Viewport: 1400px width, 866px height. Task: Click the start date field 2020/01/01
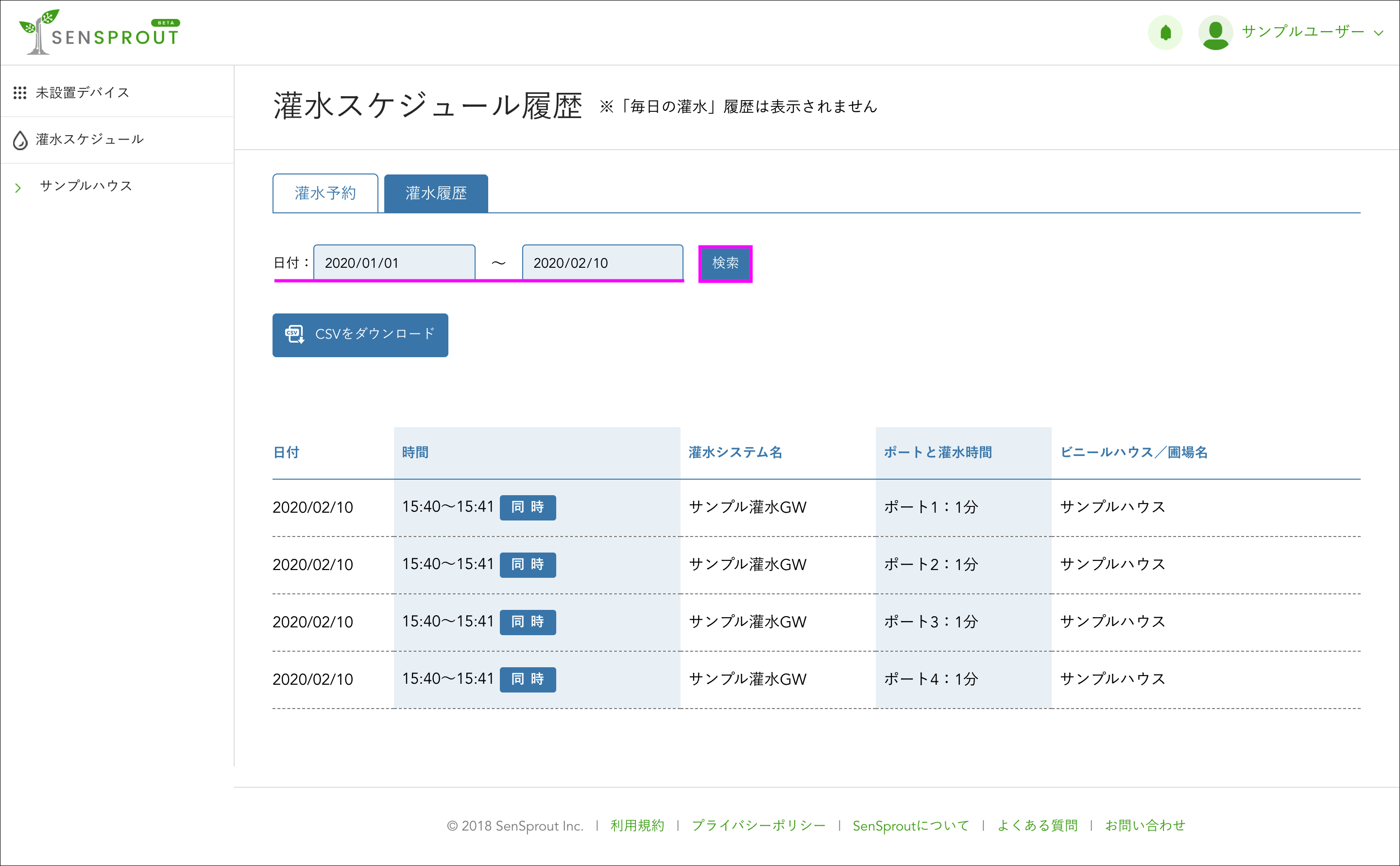click(394, 263)
